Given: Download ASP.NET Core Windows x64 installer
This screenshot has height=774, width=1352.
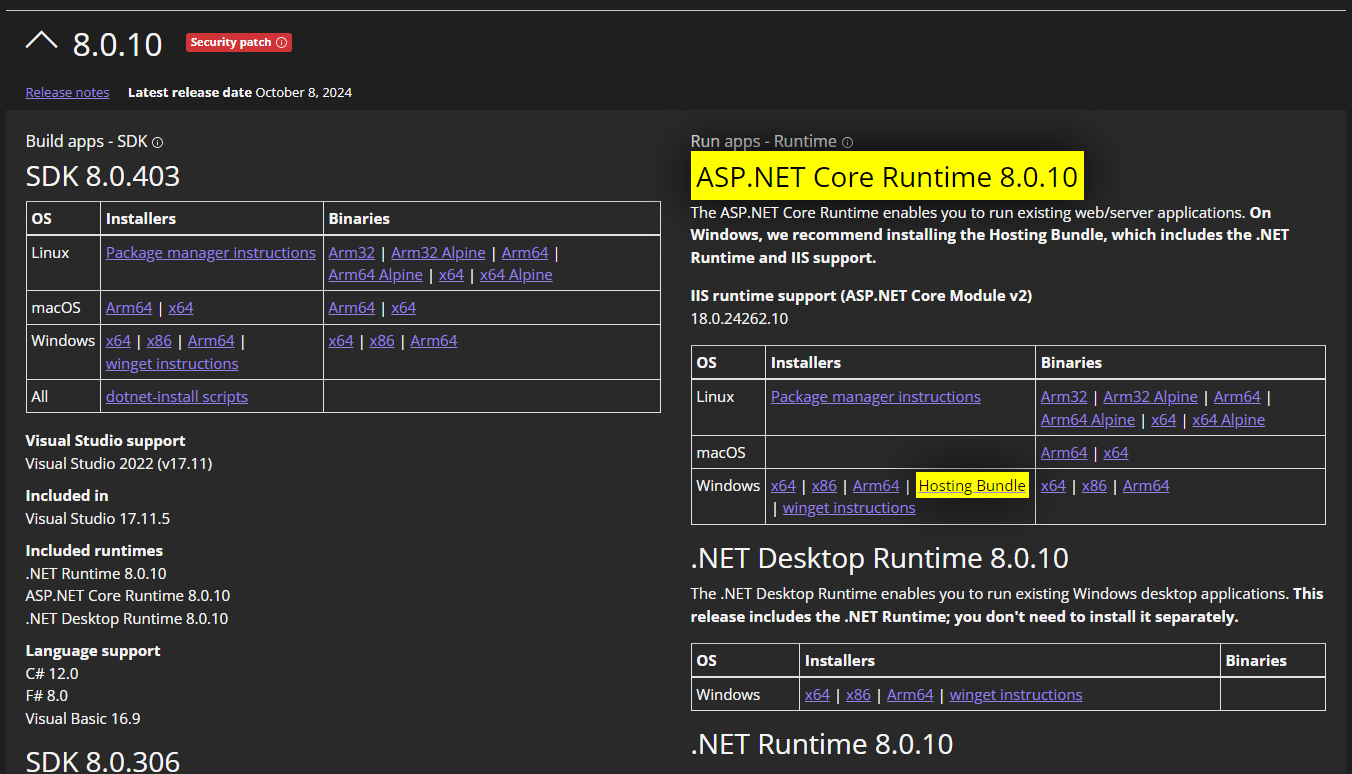Looking at the screenshot, I should point(783,486).
